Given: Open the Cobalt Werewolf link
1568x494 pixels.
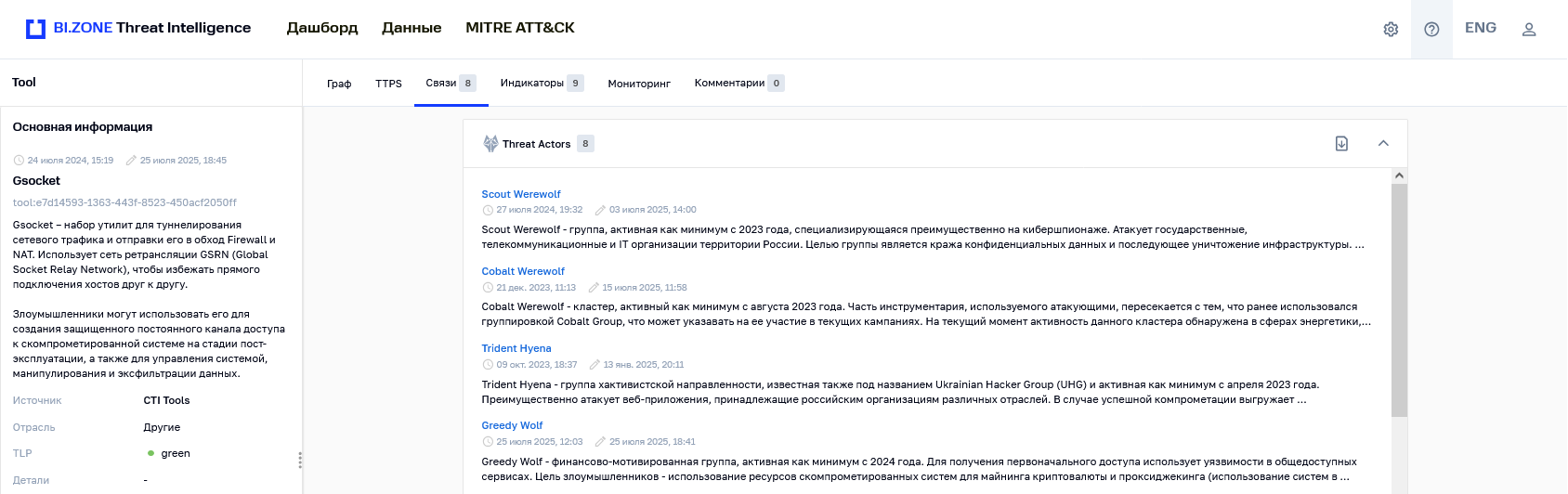Looking at the screenshot, I should [523, 271].
